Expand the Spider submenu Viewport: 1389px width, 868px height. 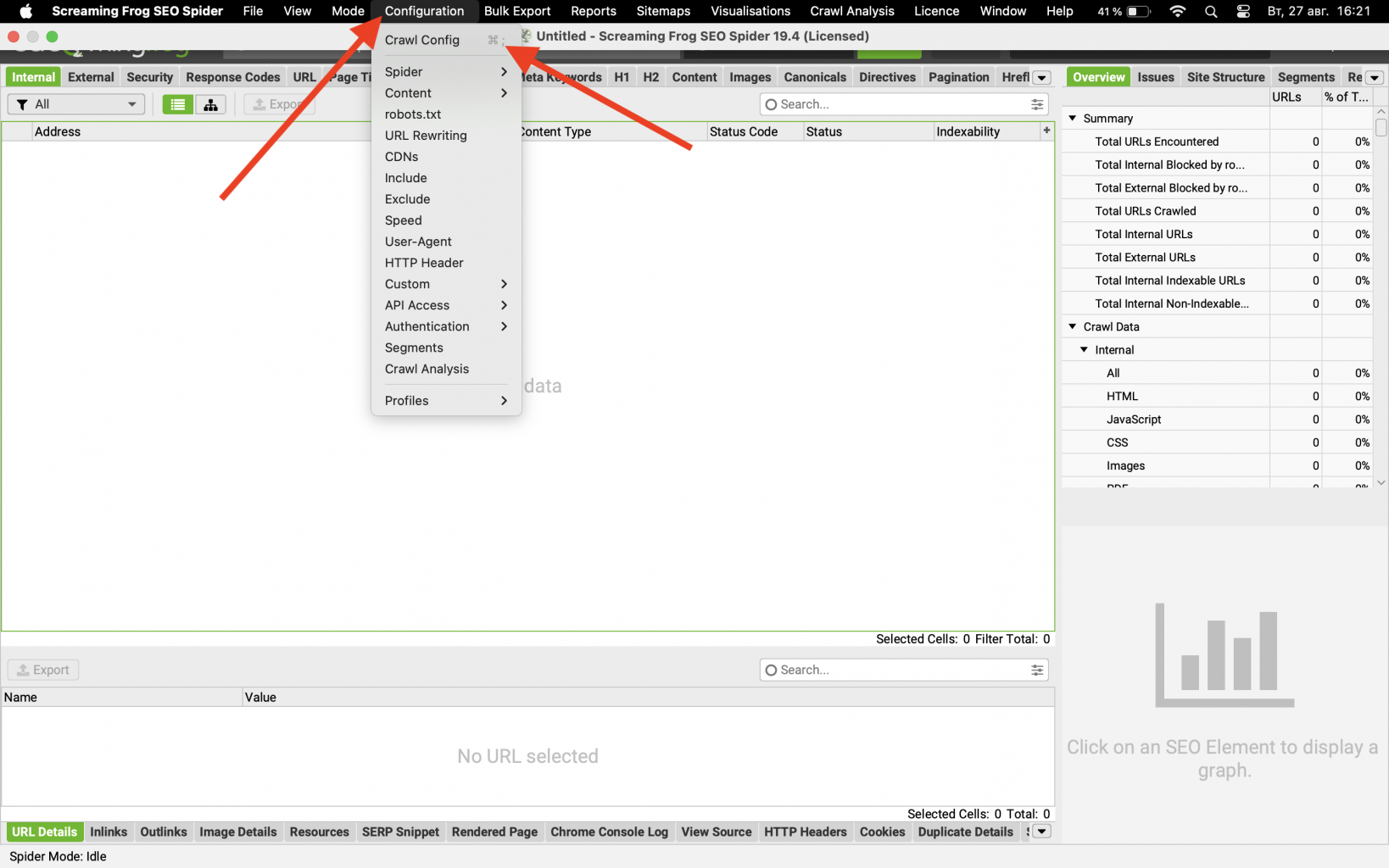pyautogui.click(x=446, y=72)
